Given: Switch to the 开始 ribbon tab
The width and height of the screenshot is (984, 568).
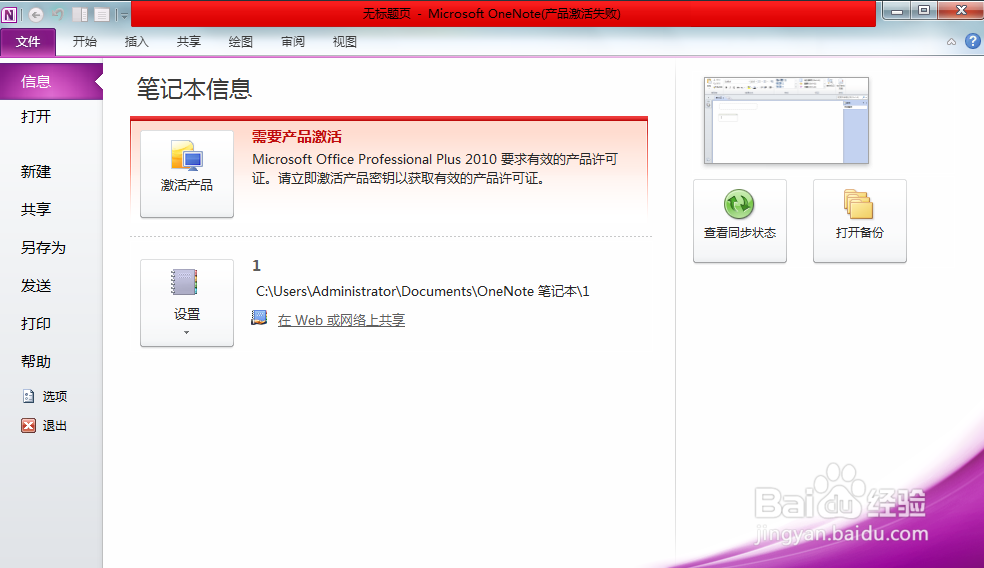Looking at the screenshot, I should 85,42.
